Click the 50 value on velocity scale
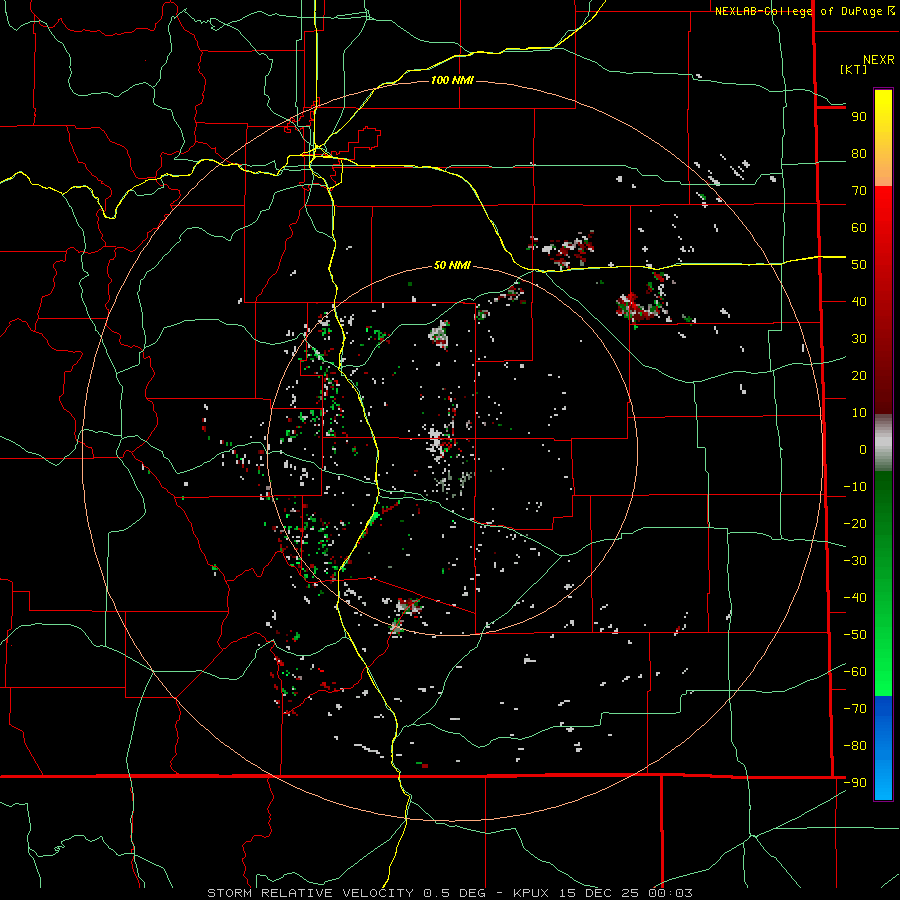The width and height of the screenshot is (900, 900). click(x=859, y=265)
